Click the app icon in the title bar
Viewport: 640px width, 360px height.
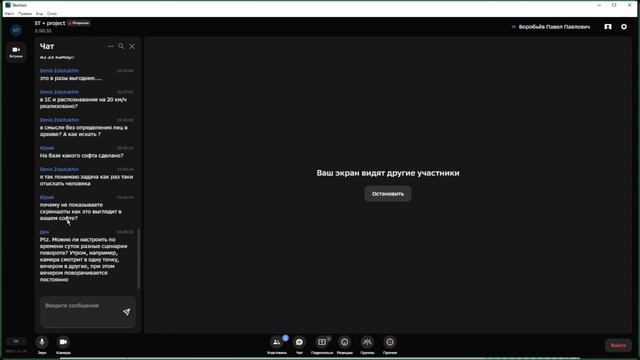[8, 5]
